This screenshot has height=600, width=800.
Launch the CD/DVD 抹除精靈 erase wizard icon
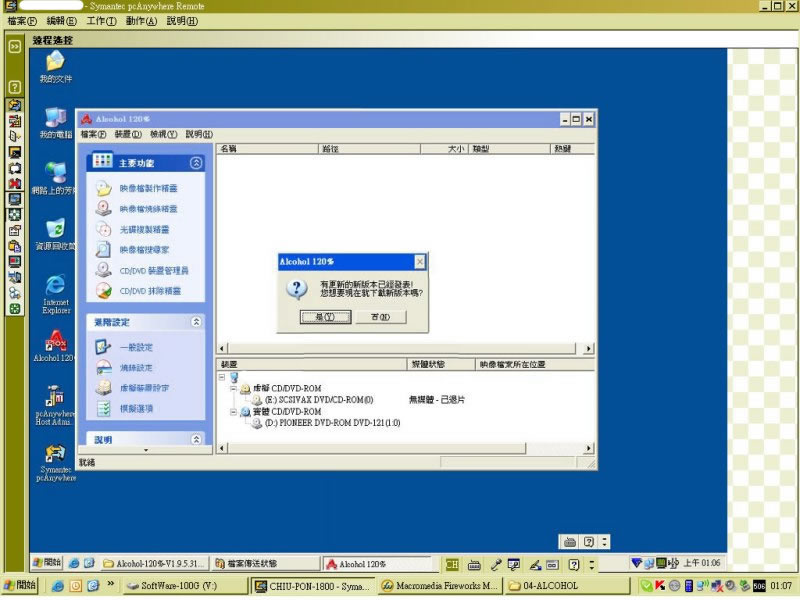(104, 291)
